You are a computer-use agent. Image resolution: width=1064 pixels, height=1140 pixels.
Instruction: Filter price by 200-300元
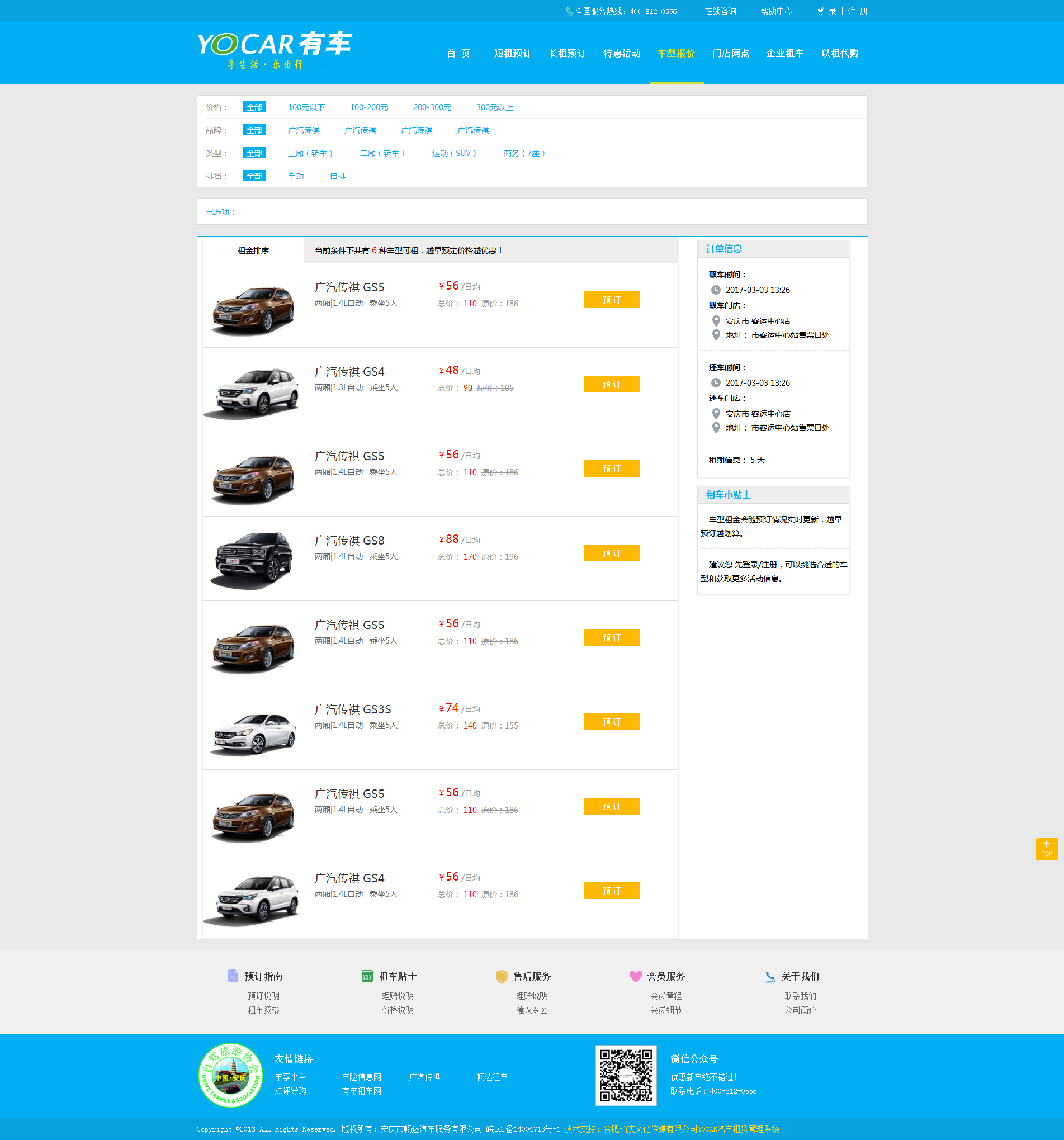(x=432, y=107)
